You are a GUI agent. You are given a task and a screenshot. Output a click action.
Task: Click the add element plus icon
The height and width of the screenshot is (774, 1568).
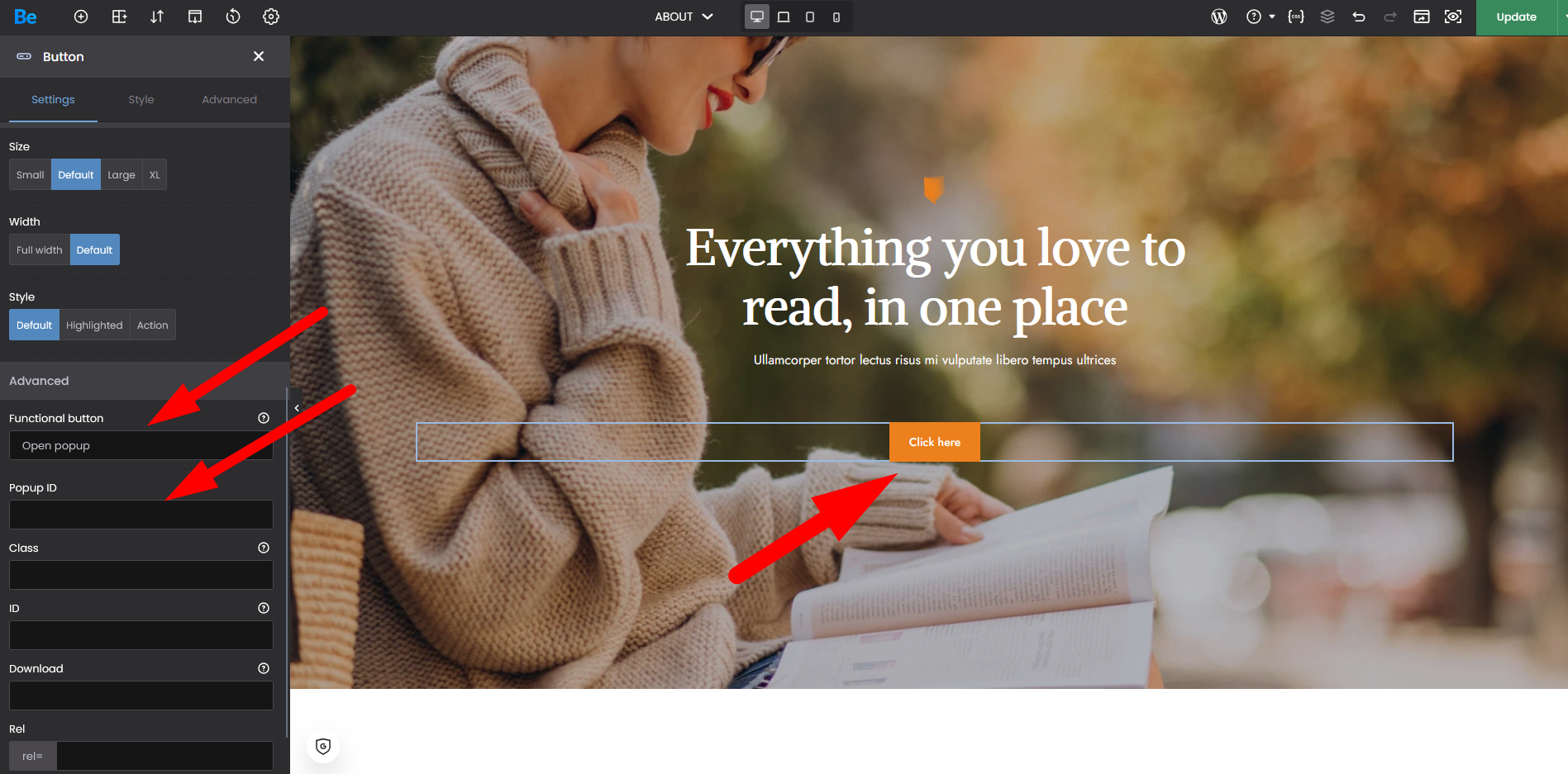pyautogui.click(x=81, y=17)
